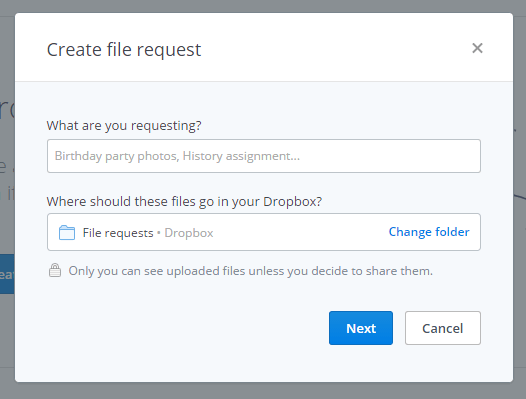Click blank header area right of title
This screenshot has height=399, width=526.
point(335,49)
